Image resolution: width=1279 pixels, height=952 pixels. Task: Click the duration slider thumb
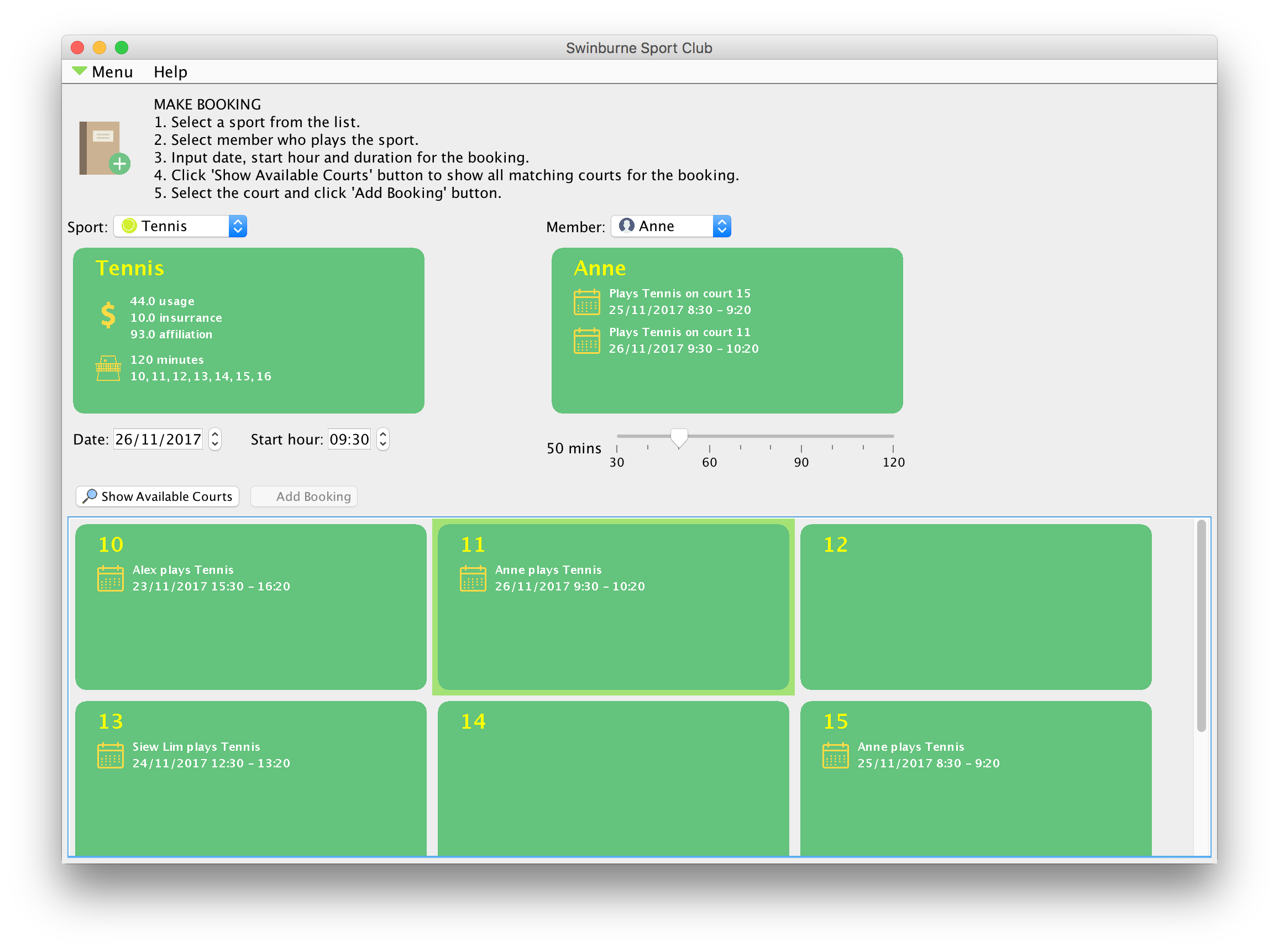coord(679,438)
